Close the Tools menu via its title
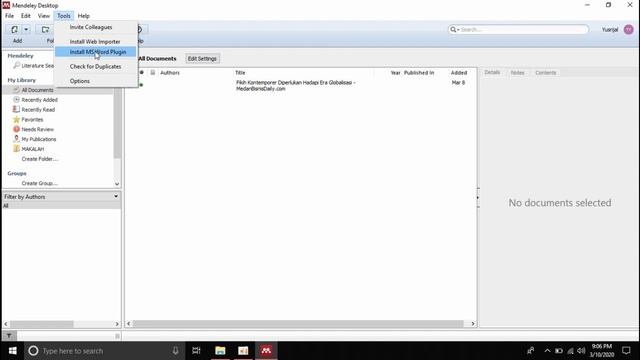The width and height of the screenshot is (640, 360). point(64,16)
